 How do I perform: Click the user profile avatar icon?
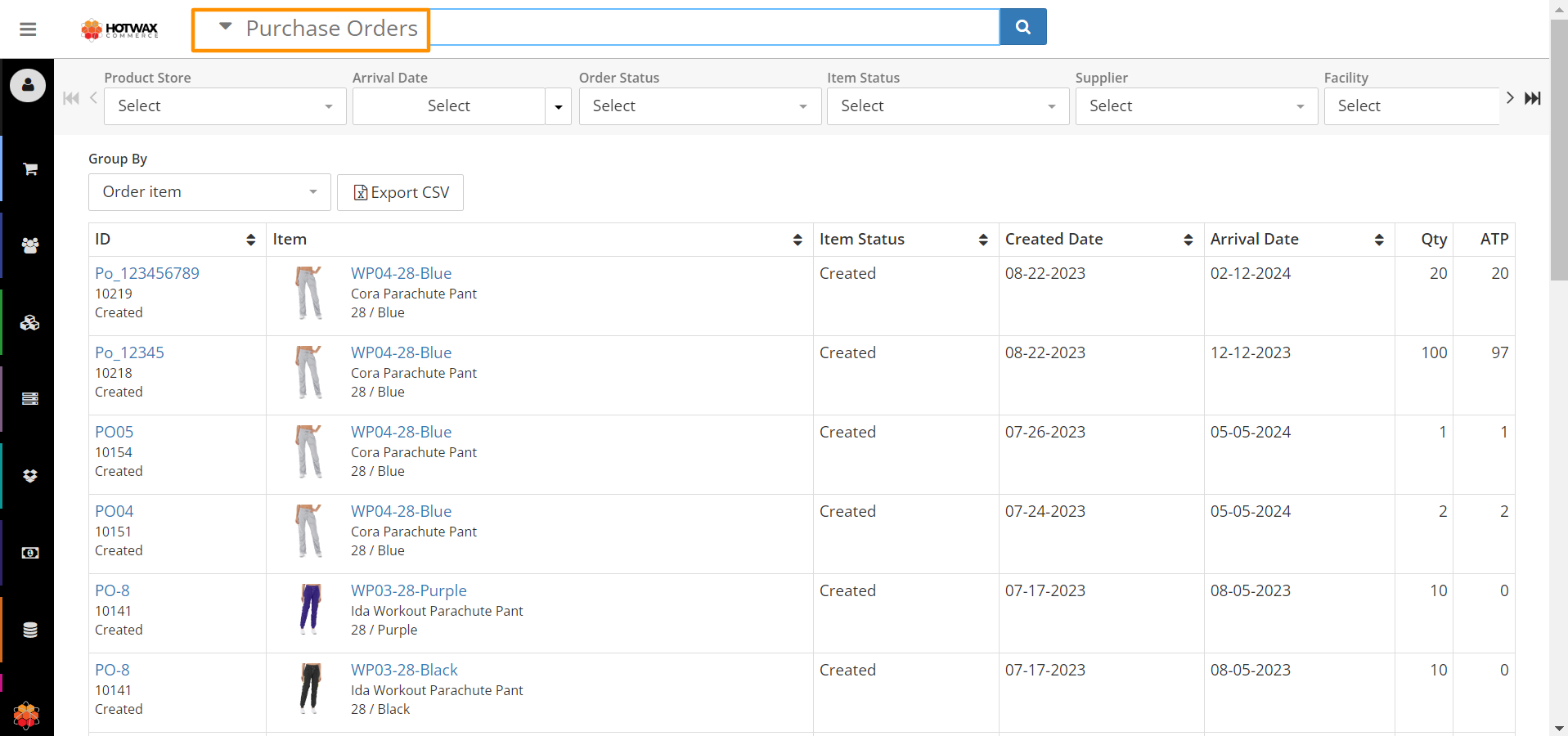click(x=28, y=85)
